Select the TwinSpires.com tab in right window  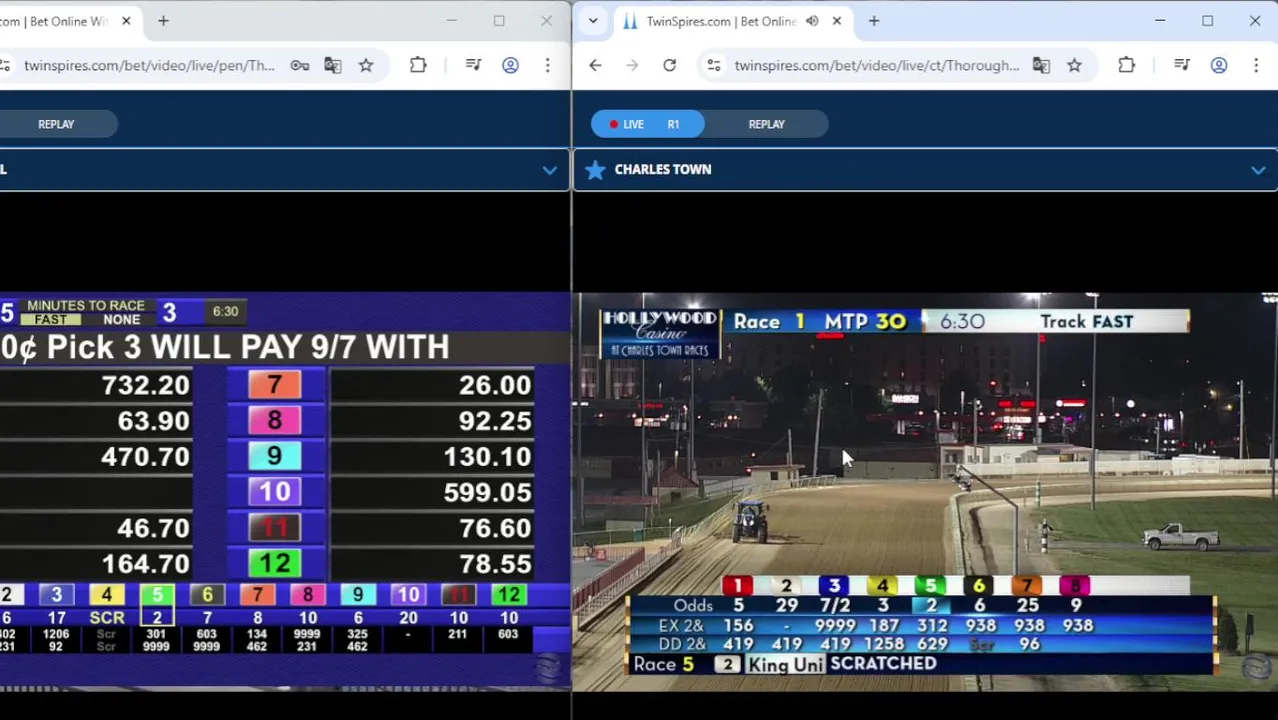point(720,21)
